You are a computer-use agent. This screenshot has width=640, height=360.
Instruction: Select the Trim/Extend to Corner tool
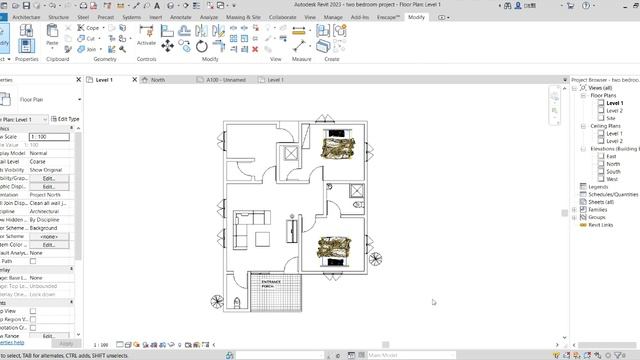click(219, 46)
